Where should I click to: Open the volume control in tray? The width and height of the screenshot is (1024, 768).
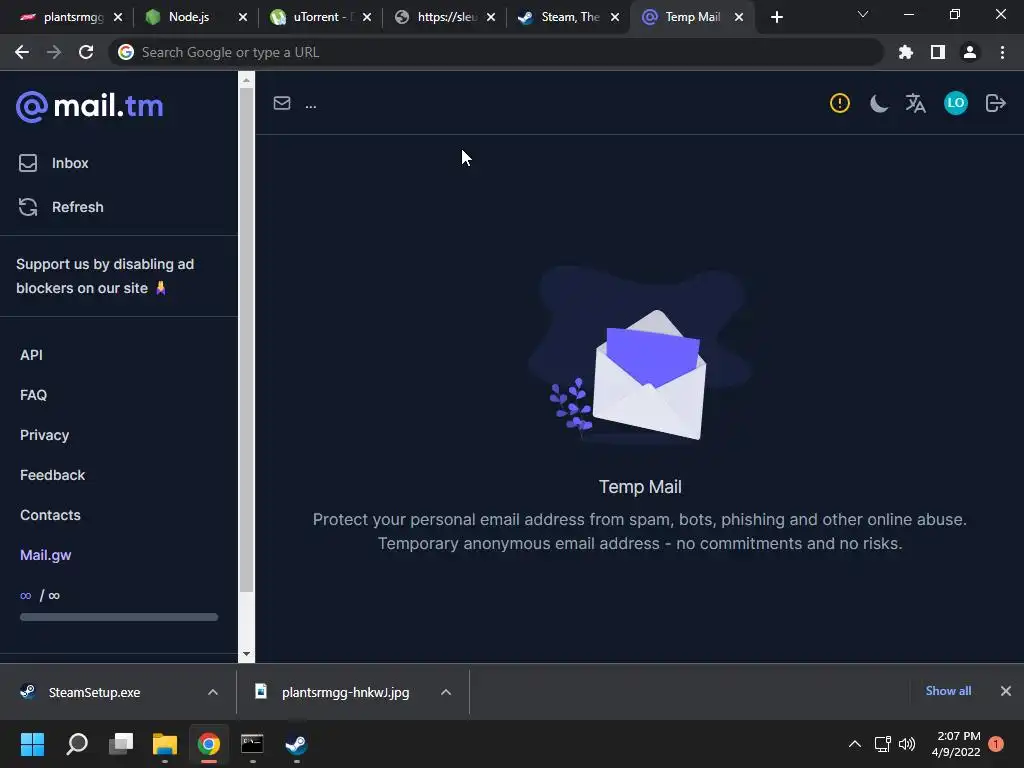point(907,744)
